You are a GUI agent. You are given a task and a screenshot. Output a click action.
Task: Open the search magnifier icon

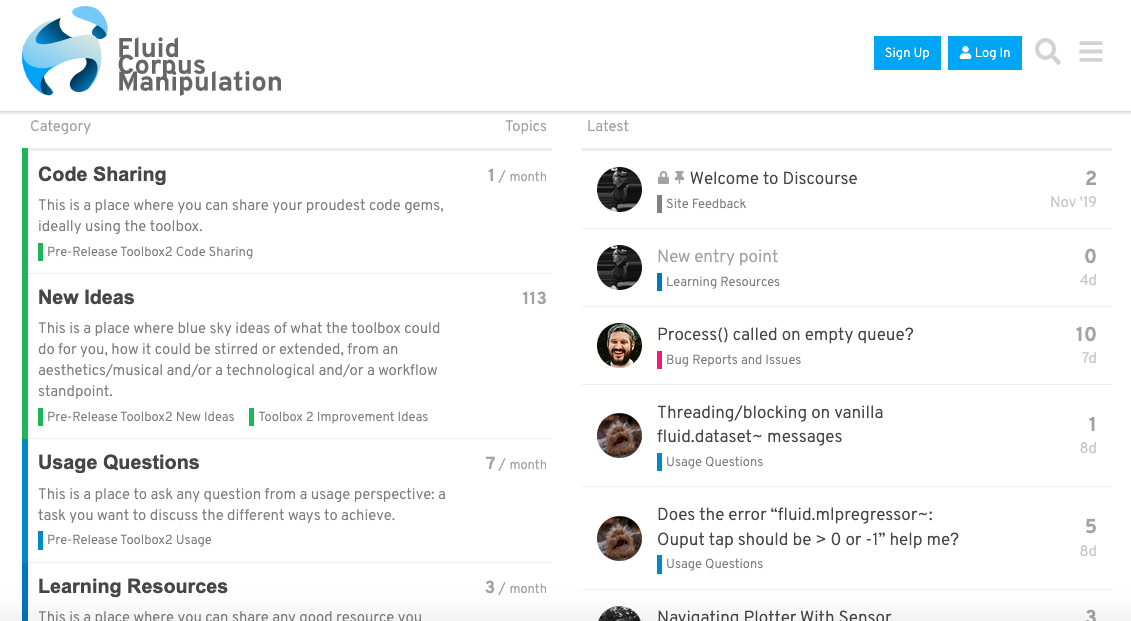click(1047, 52)
